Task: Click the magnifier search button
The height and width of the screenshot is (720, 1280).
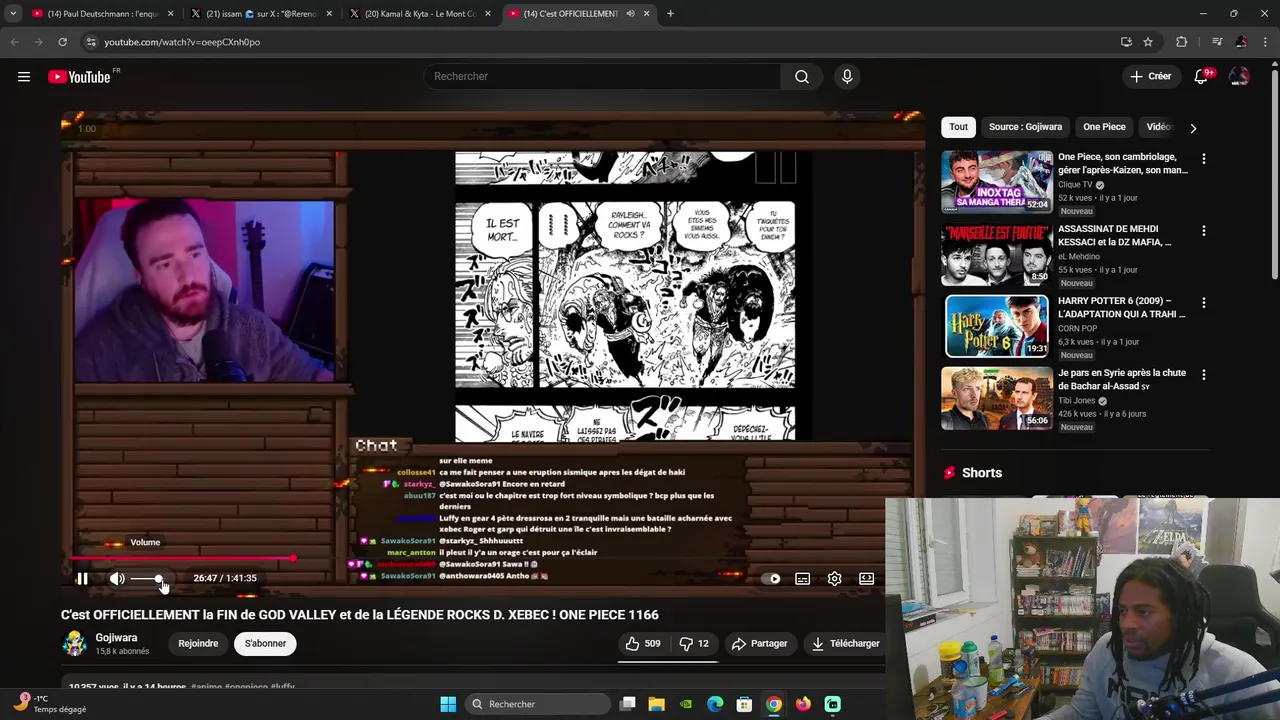Action: click(802, 77)
